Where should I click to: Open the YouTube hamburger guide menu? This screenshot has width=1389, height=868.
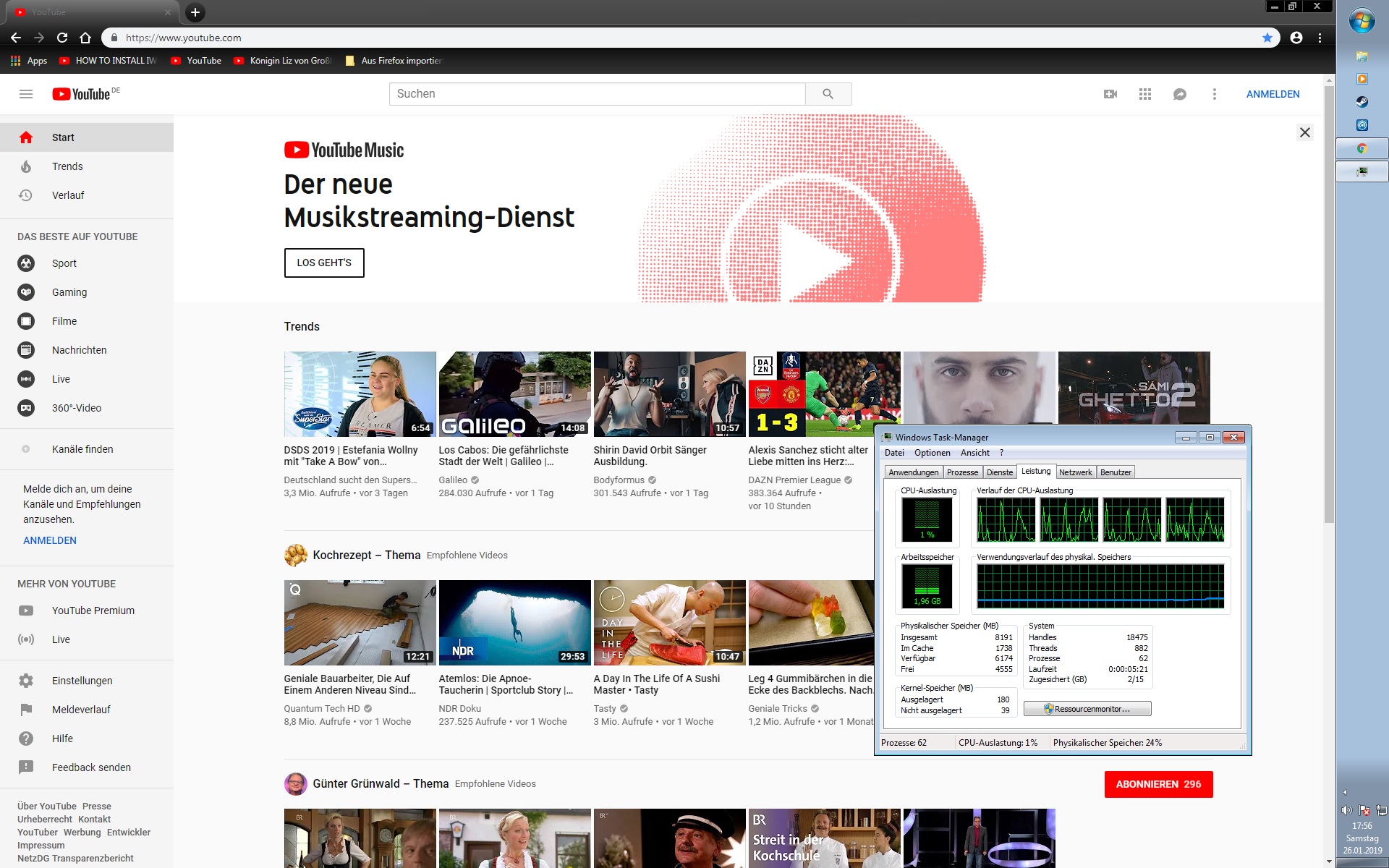[x=26, y=94]
